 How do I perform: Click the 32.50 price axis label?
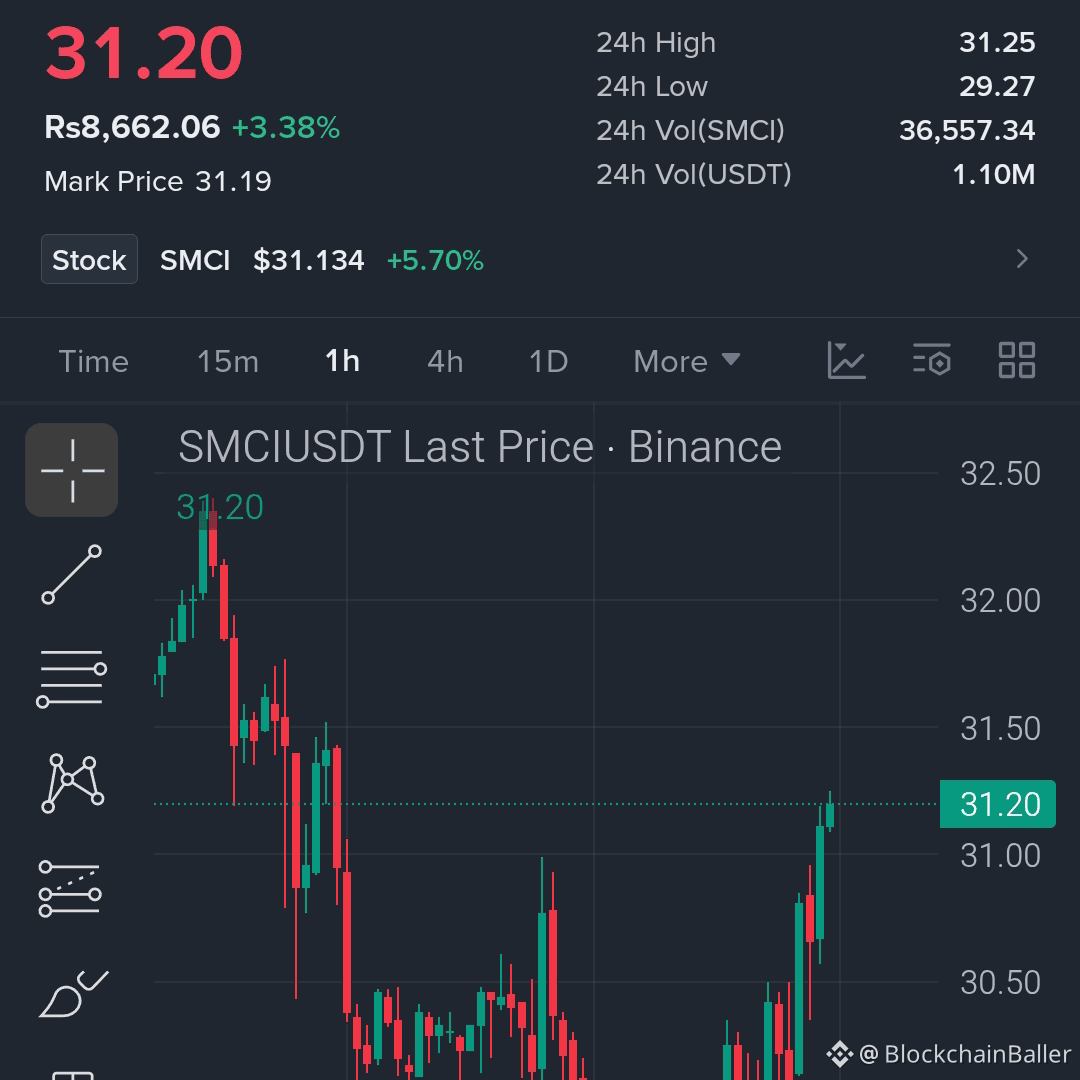pos(1000,474)
